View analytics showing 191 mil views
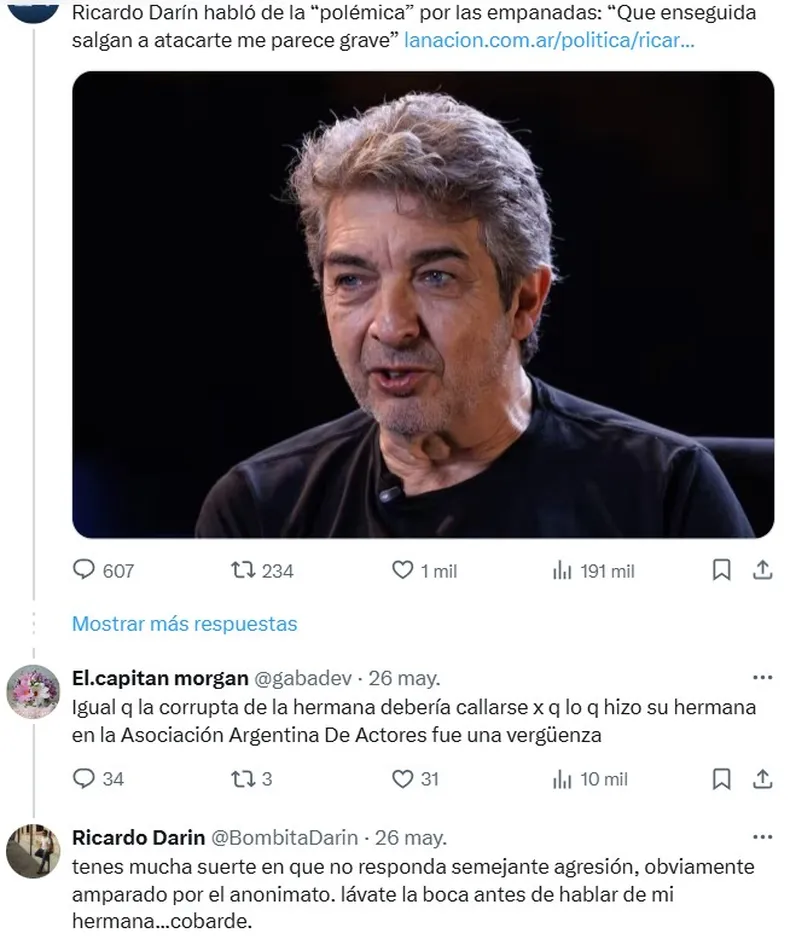The width and height of the screenshot is (790, 939). (562, 570)
